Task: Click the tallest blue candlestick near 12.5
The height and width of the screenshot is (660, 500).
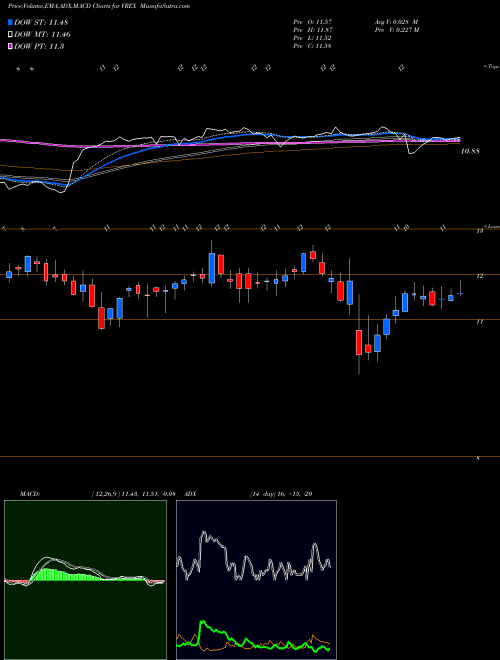Action: [212, 268]
